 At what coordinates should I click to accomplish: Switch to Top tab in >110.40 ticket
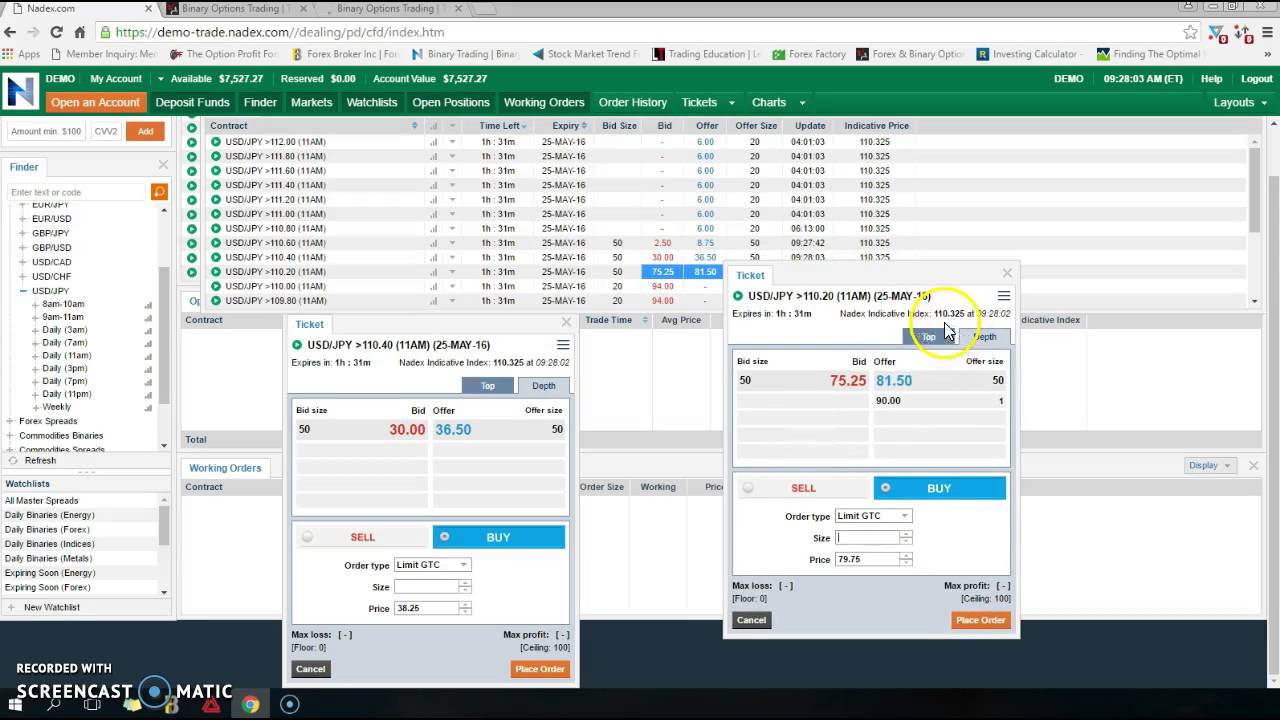point(488,385)
